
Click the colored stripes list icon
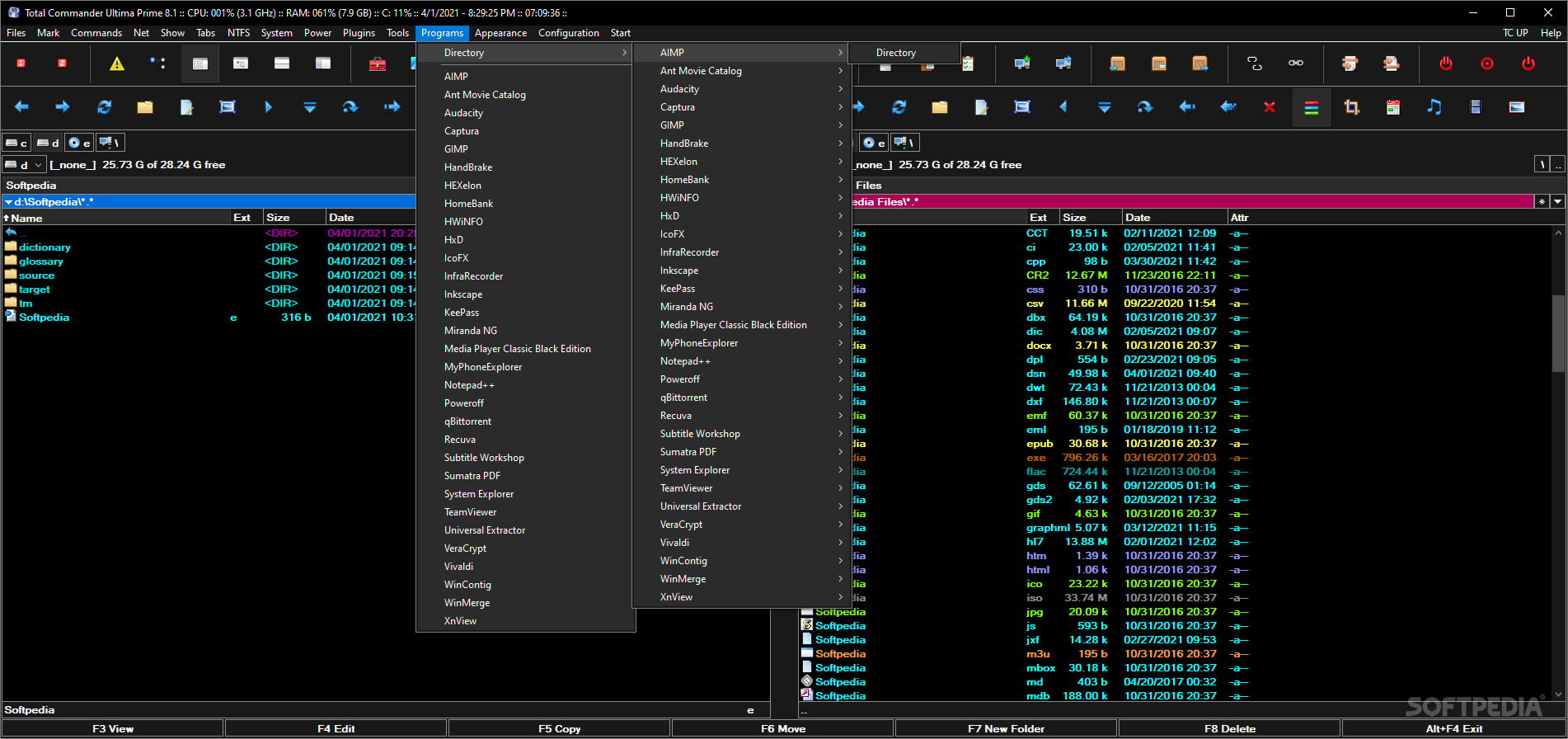point(1311,107)
